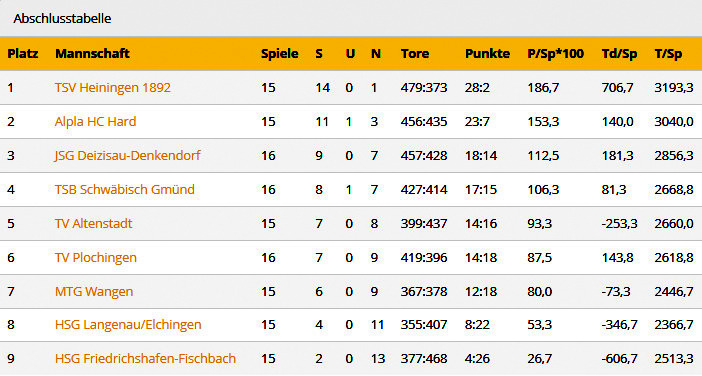The width and height of the screenshot is (702, 376).
Task: Click the Td/Sp column header
Action: [619, 54]
